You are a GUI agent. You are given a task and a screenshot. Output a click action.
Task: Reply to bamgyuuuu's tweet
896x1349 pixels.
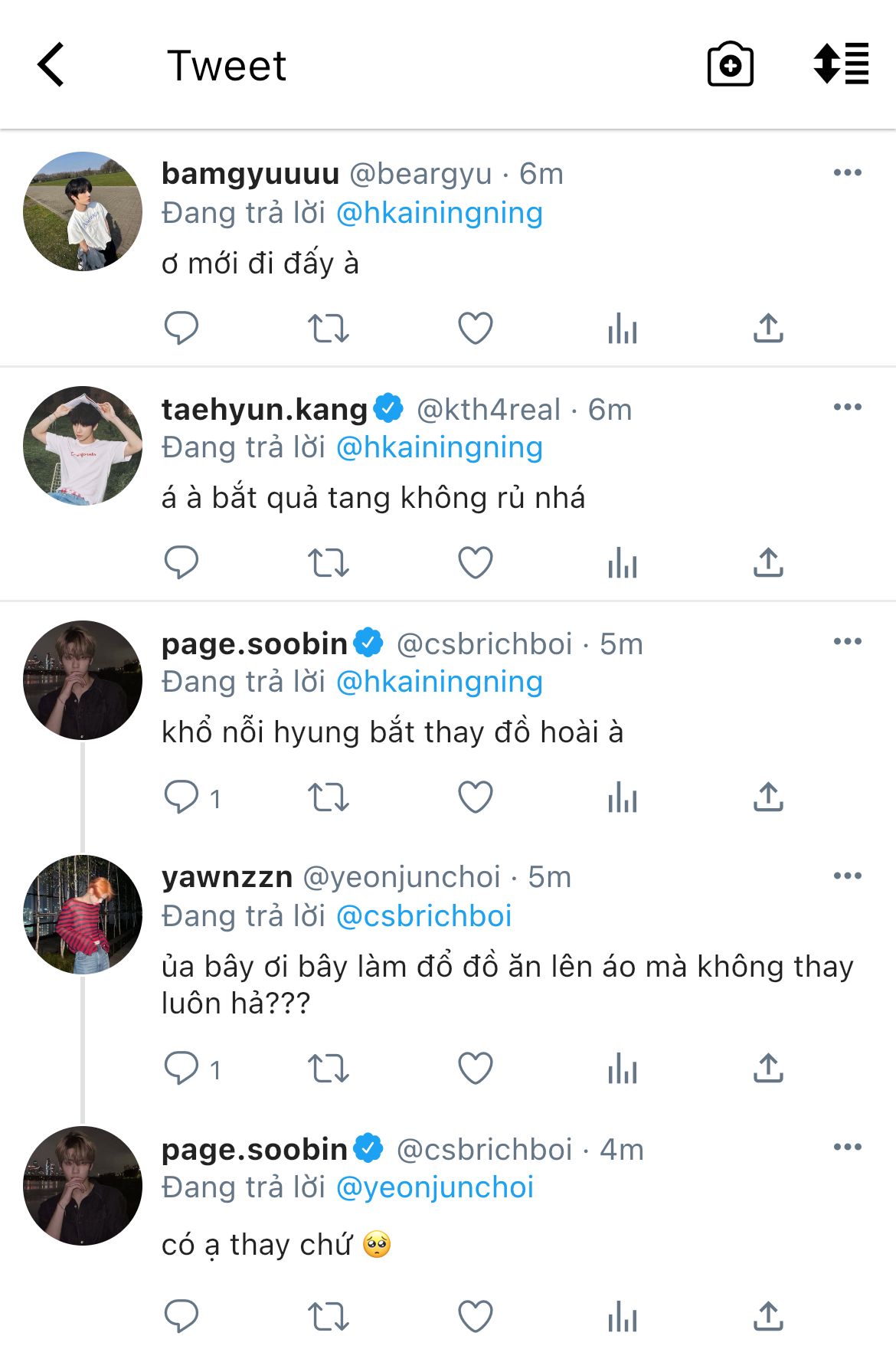coord(181,329)
